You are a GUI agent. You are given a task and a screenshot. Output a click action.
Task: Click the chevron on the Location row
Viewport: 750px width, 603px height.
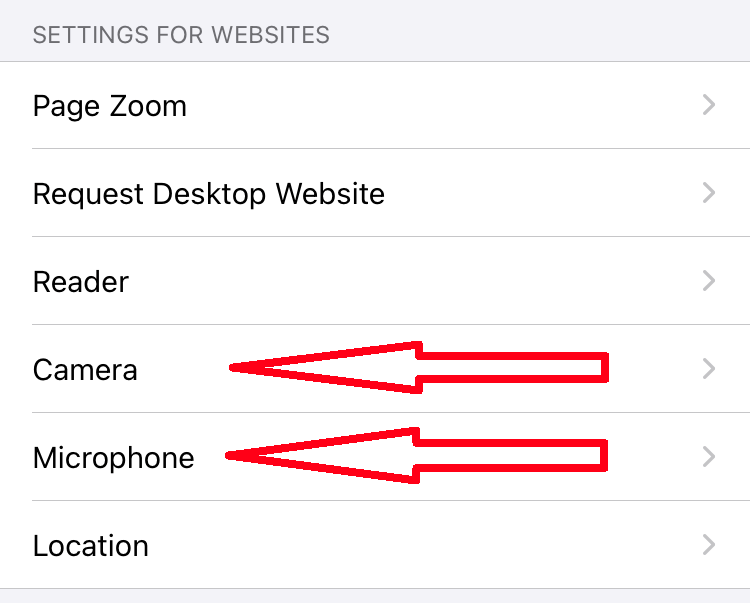point(709,545)
